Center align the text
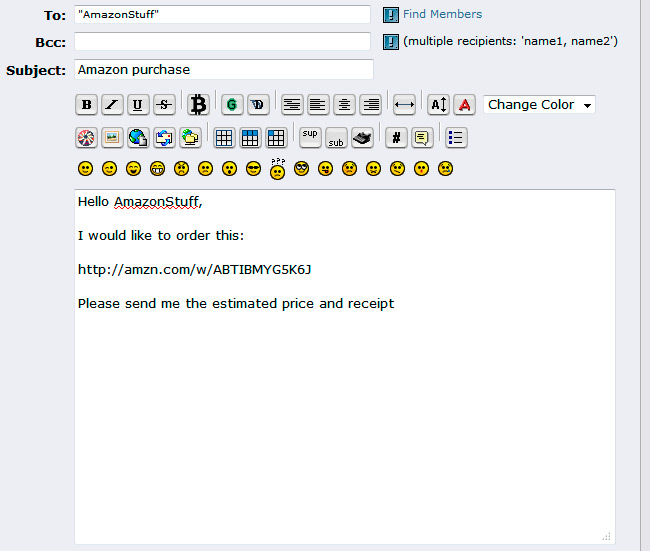Viewport: 650px width, 551px height. 344,104
